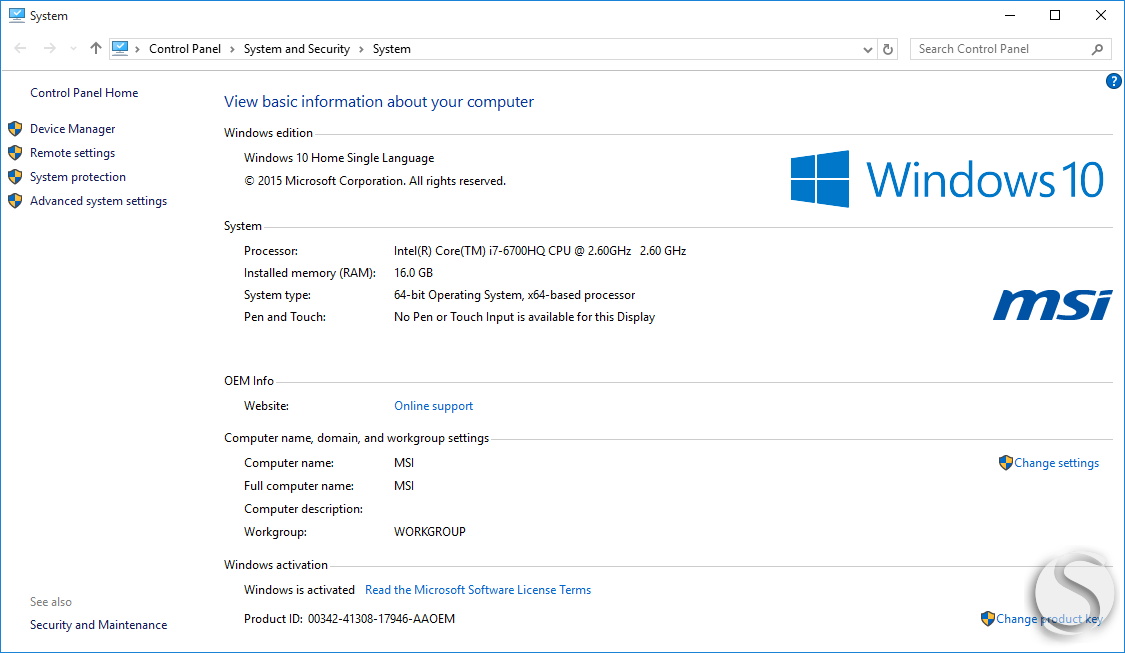Click the "See also" heading
Image resolution: width=1125 pixels, height=653 pixels.
51,602
